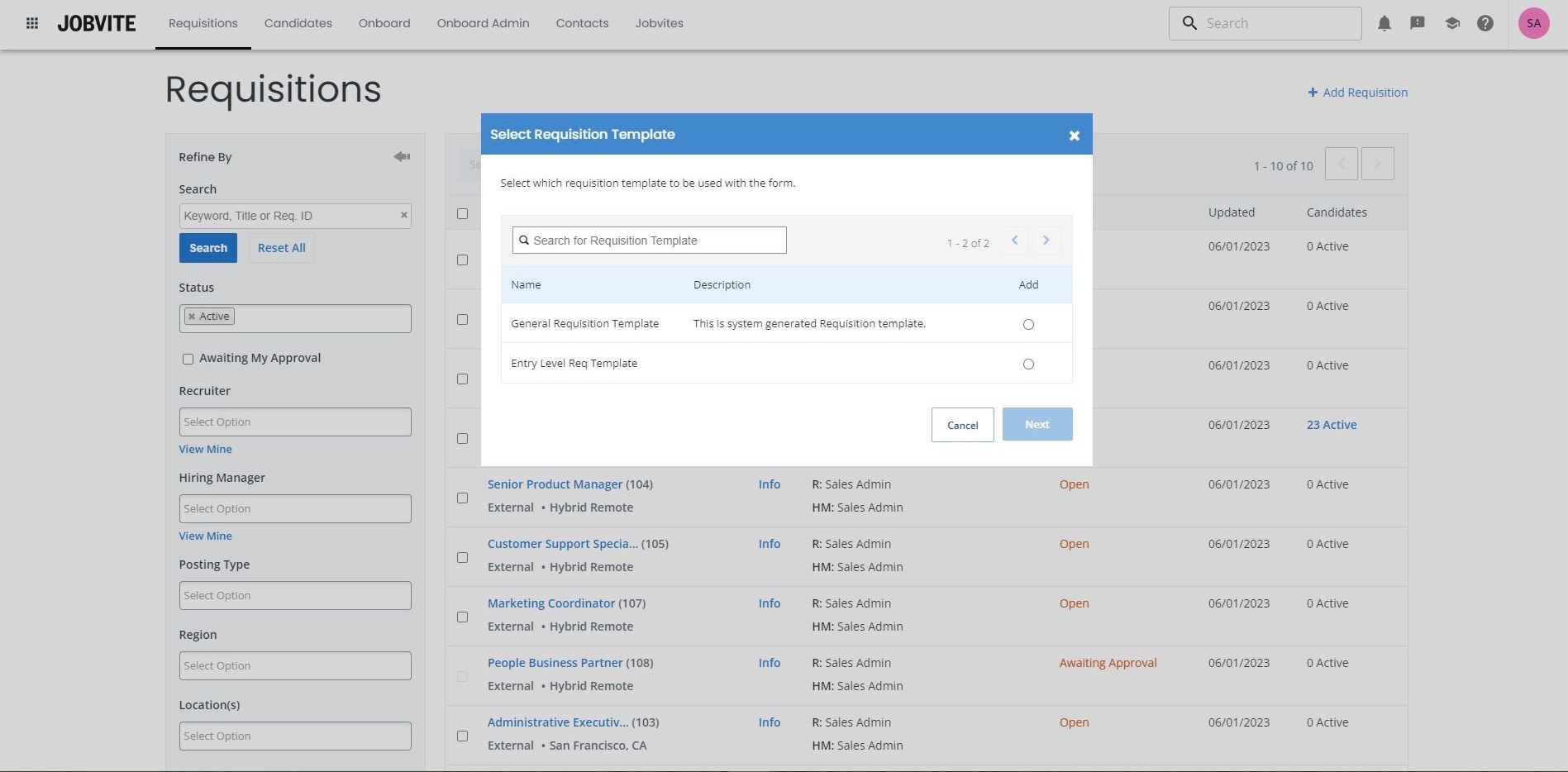Viewport: 1568px width, 772px height.
Task: Click the Reset All link
Action: 281,248
